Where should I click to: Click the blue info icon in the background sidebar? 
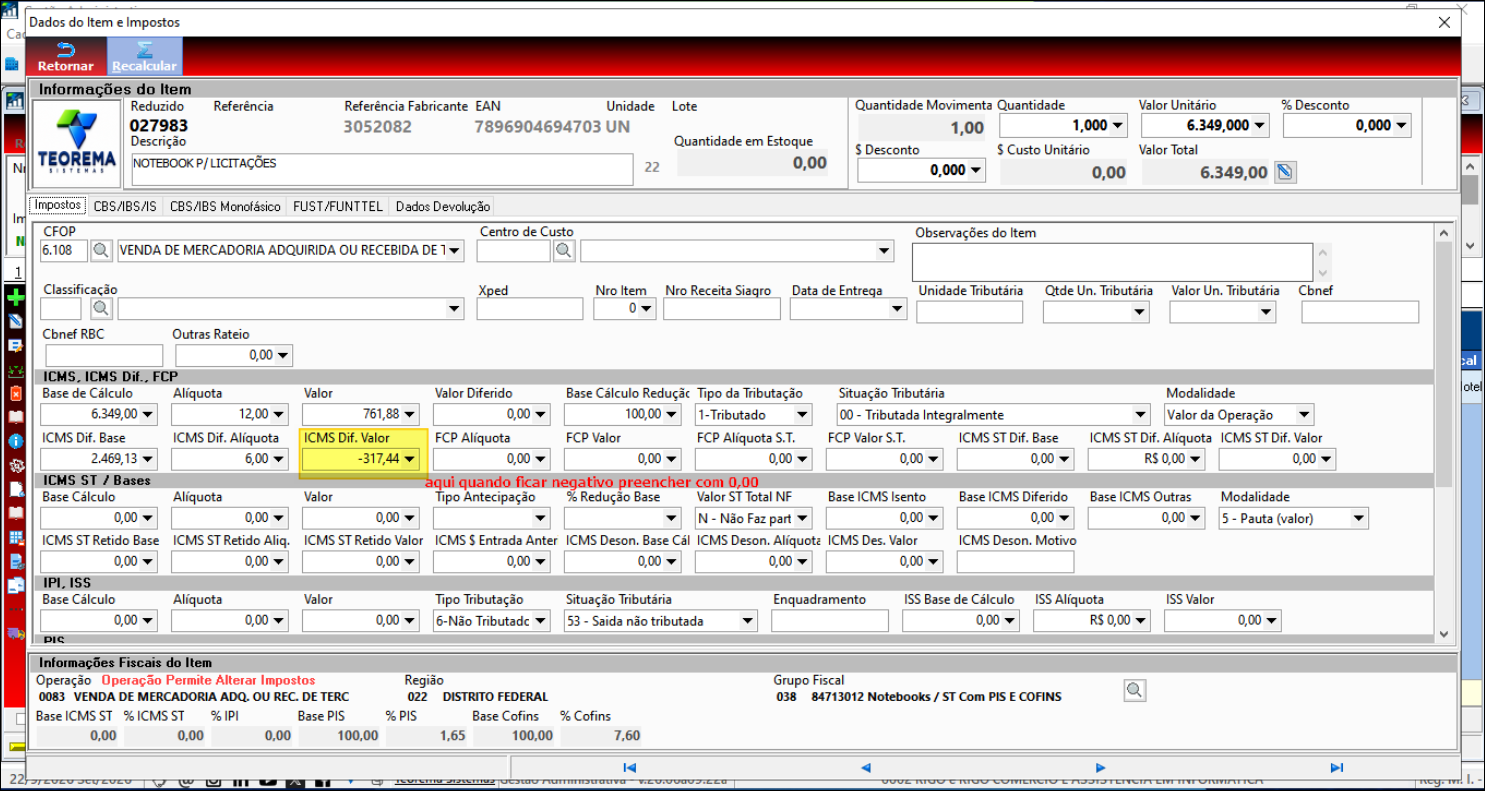tap(16, 441)
